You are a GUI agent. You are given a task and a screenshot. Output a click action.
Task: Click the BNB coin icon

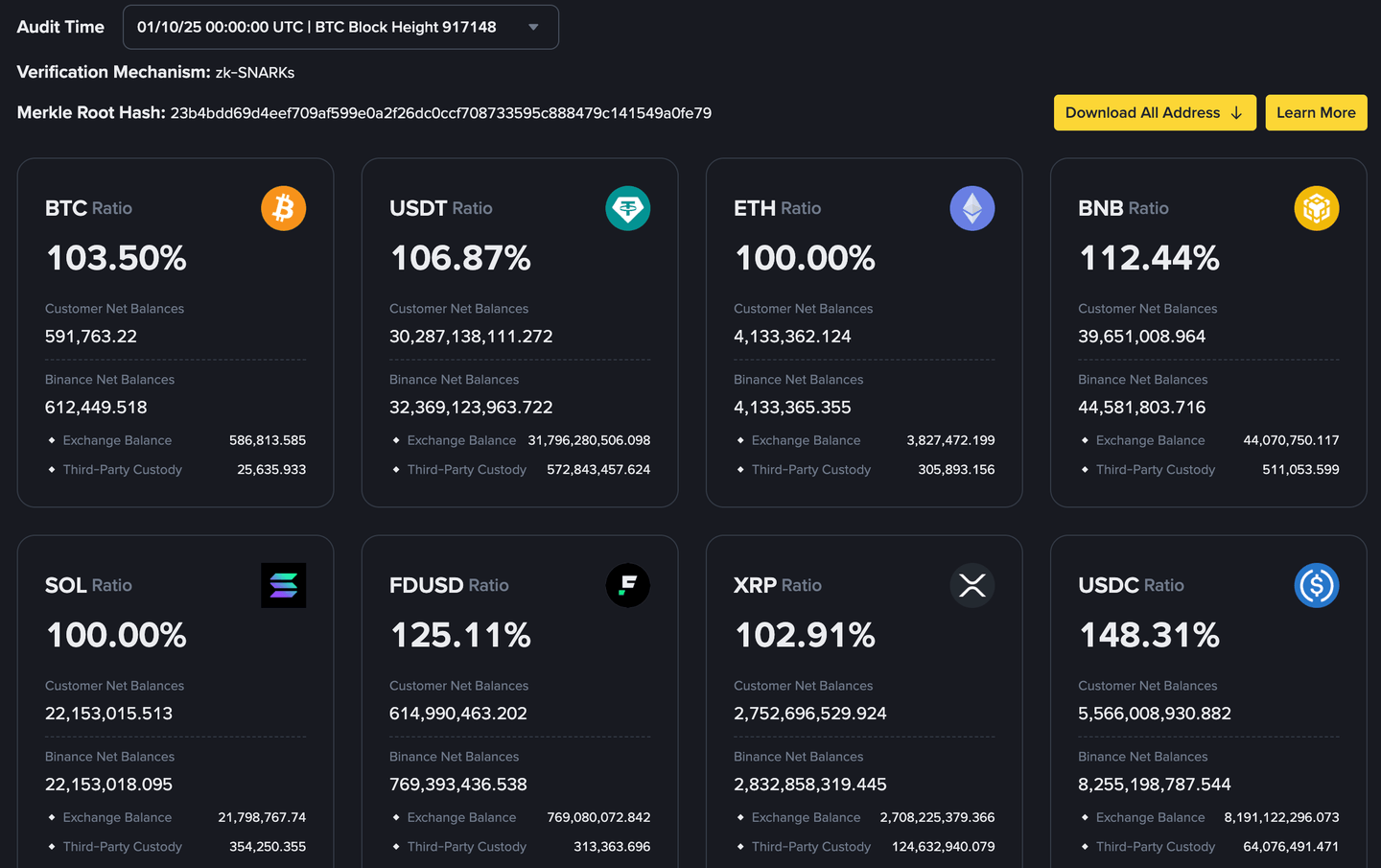[x=1316, y=208]
